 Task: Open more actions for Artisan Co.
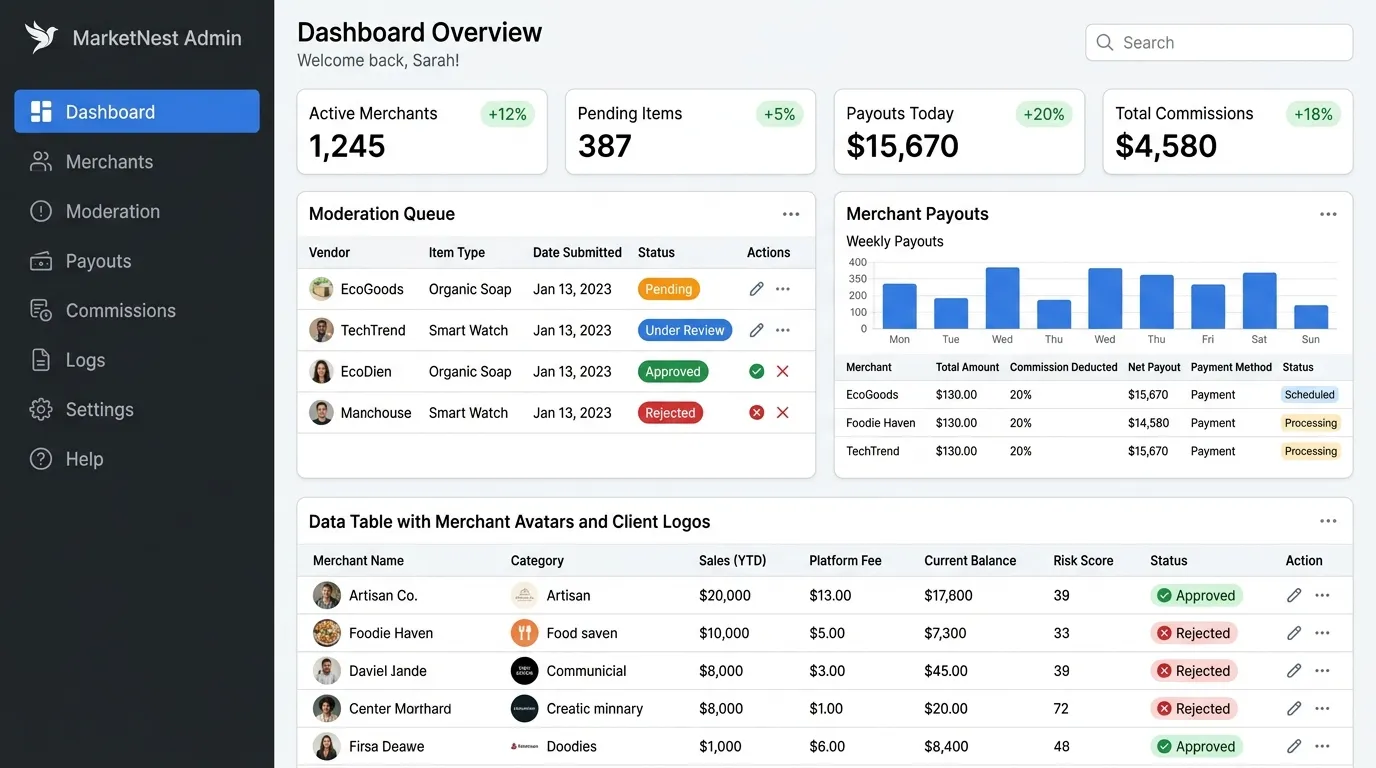coord(1322,595)
